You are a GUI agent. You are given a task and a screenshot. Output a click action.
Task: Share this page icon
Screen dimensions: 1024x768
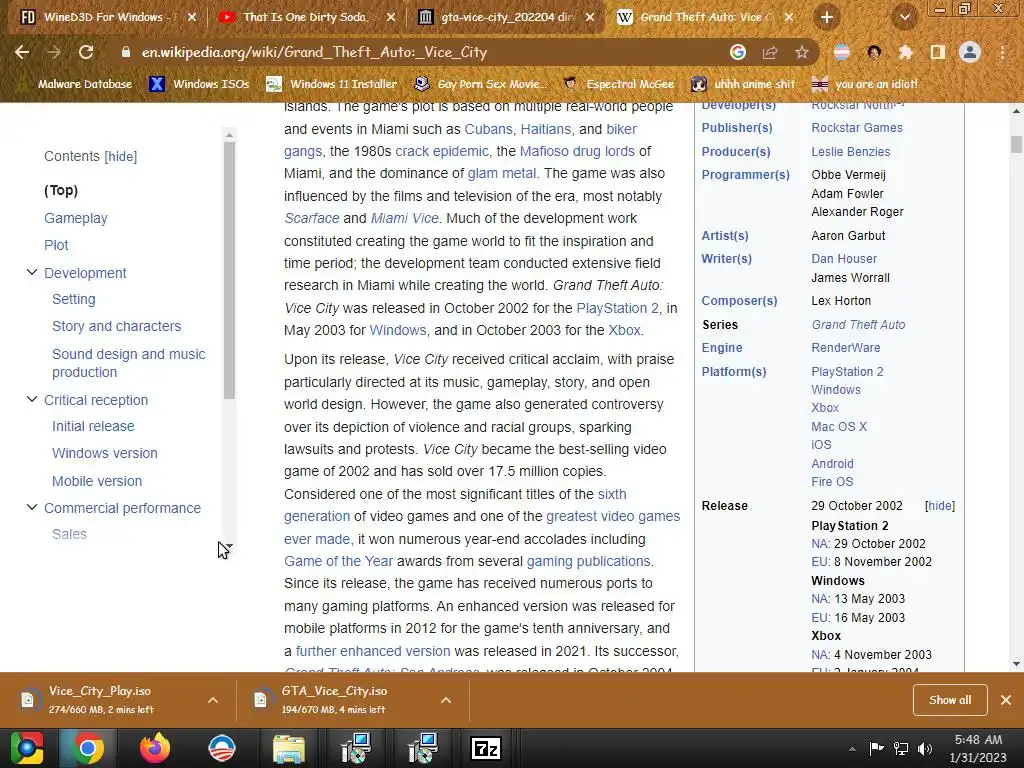pyautogui.click(x=770, y=52)
